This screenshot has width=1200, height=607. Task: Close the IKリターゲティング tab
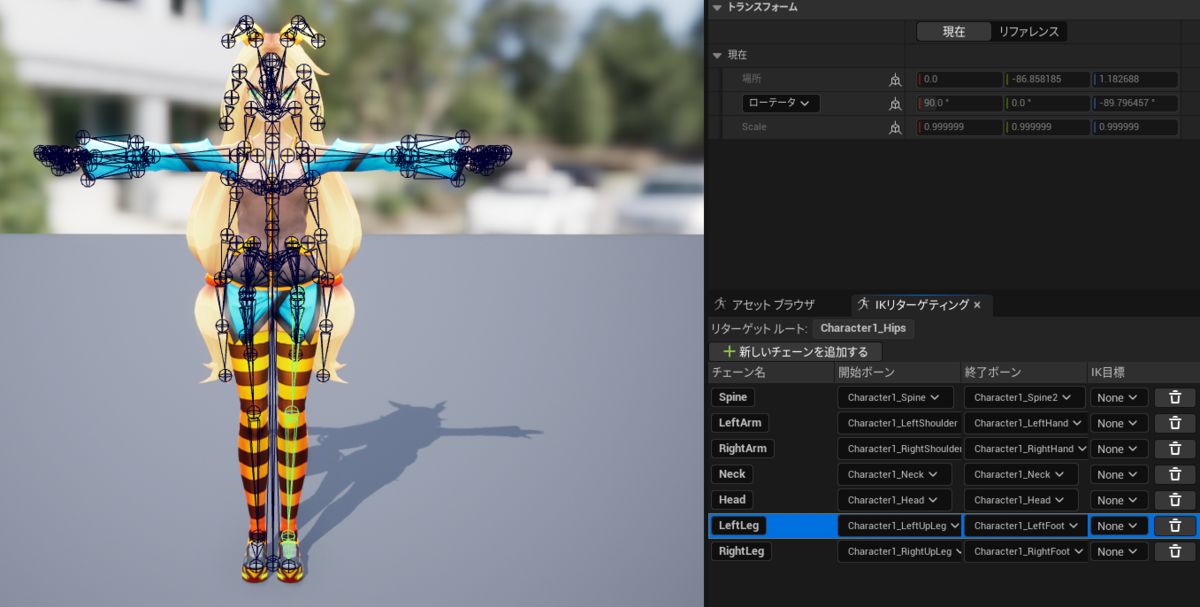click(977, 305)
